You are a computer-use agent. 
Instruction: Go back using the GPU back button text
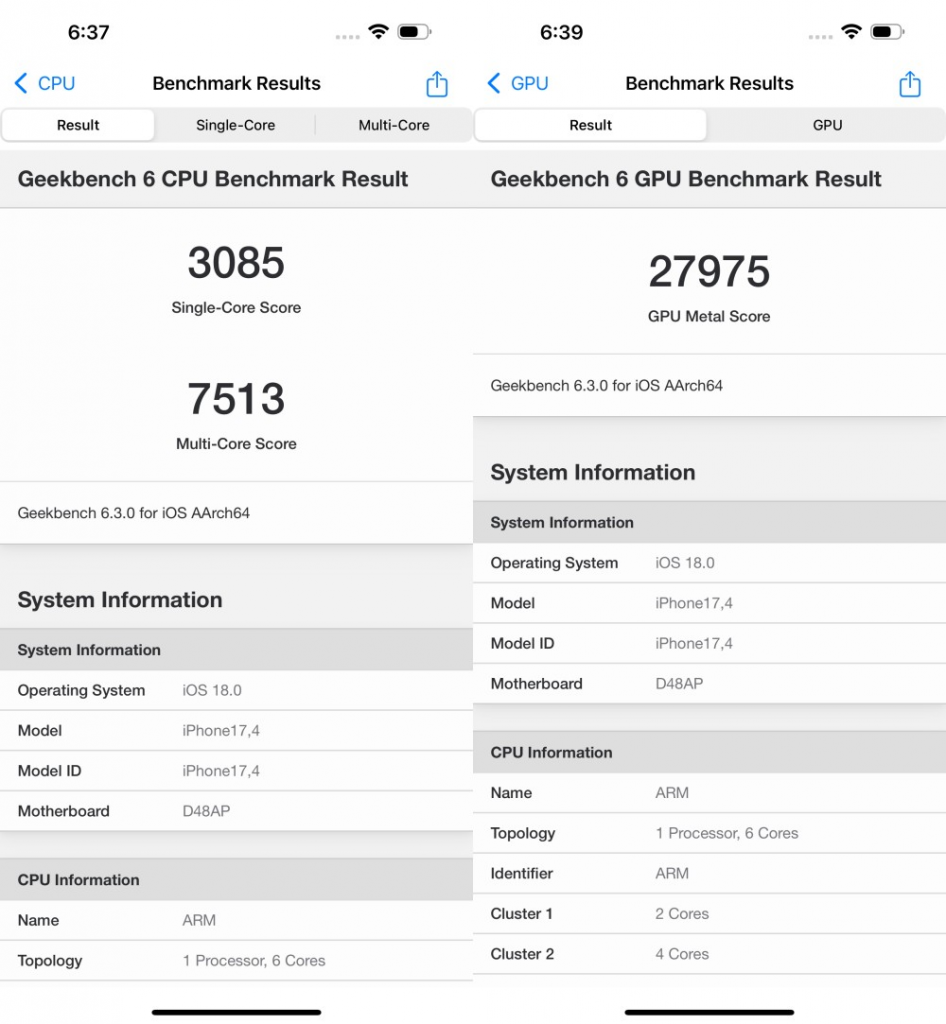[529, 84]
